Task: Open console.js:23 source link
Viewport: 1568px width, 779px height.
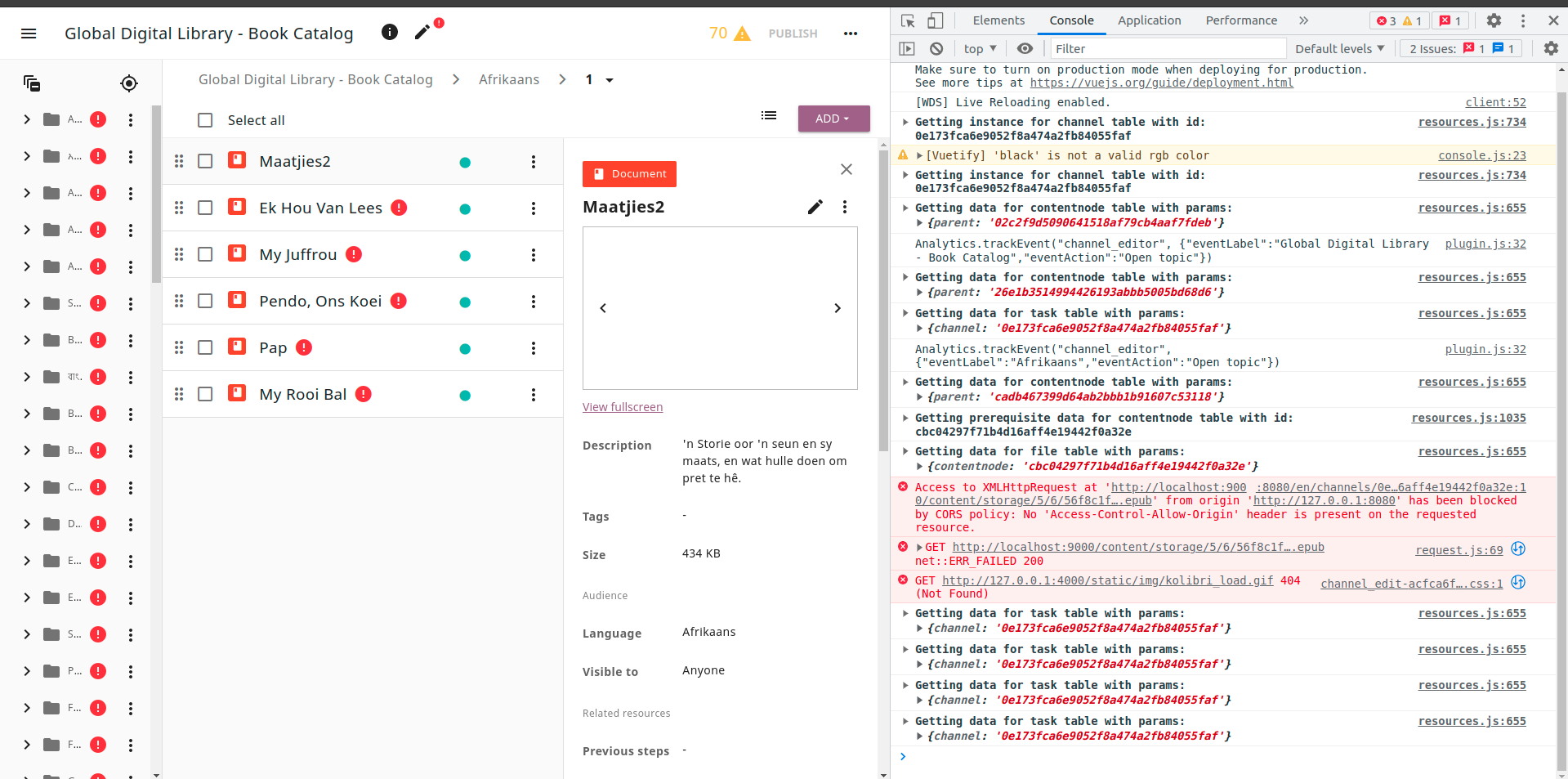Action: click(x=1482, y=155)
